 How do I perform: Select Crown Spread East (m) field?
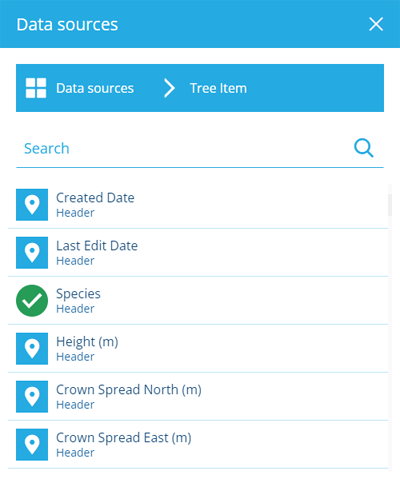coord(198,445)
